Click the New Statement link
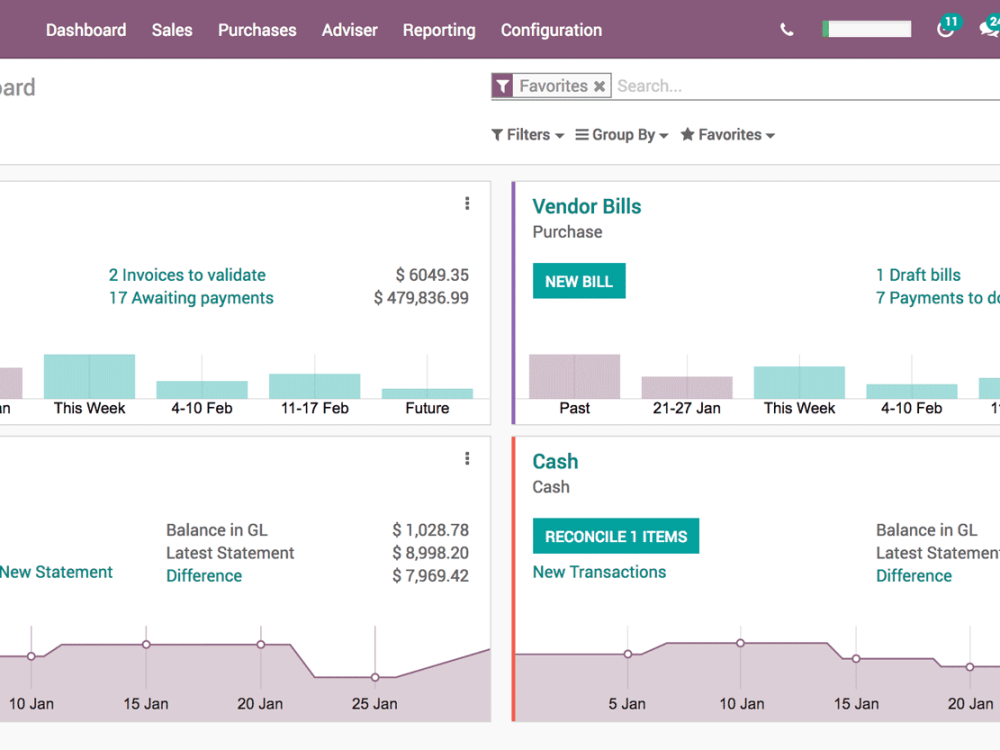This screenshot has width=1000, height=750. [56, 572]
